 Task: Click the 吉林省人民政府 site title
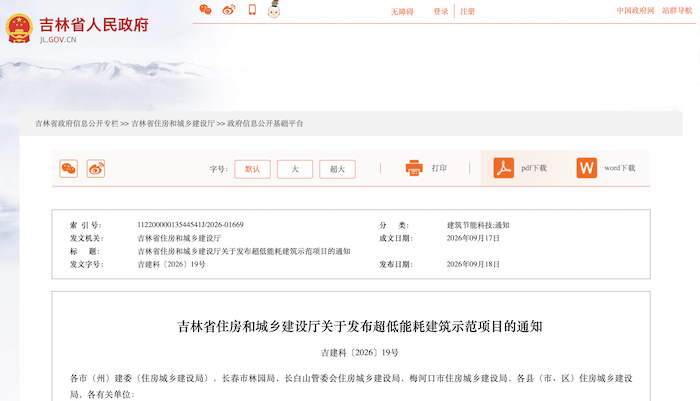click(x=94, y=25)
